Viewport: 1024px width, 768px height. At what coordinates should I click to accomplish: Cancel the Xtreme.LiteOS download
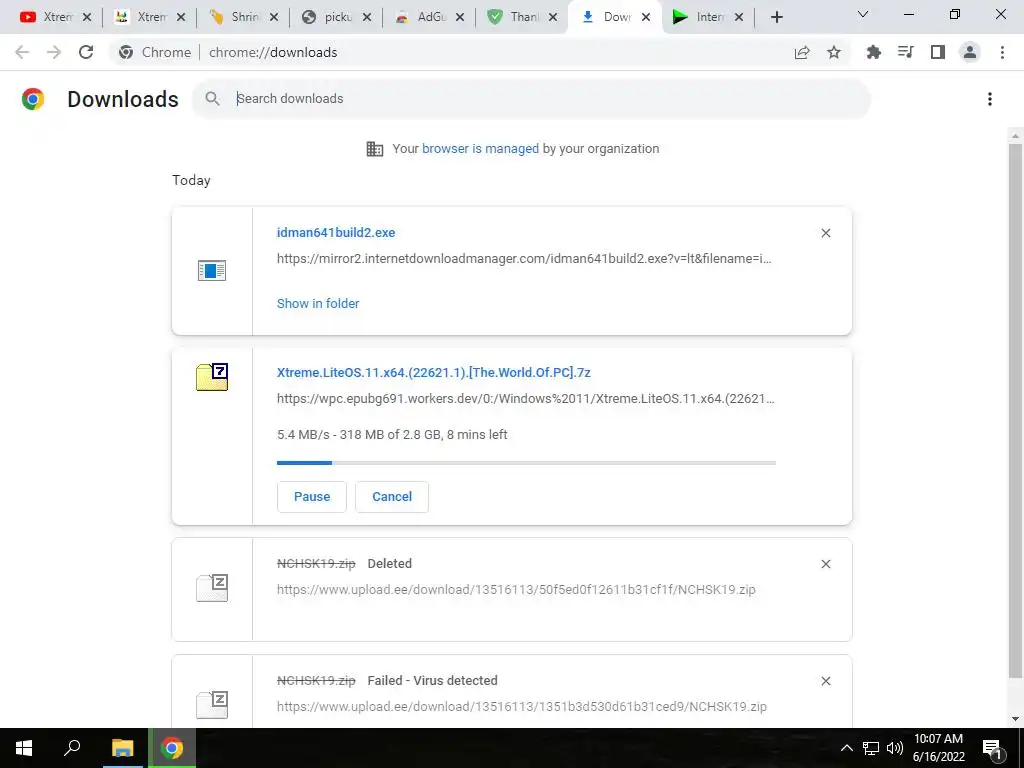click(392, 496)
